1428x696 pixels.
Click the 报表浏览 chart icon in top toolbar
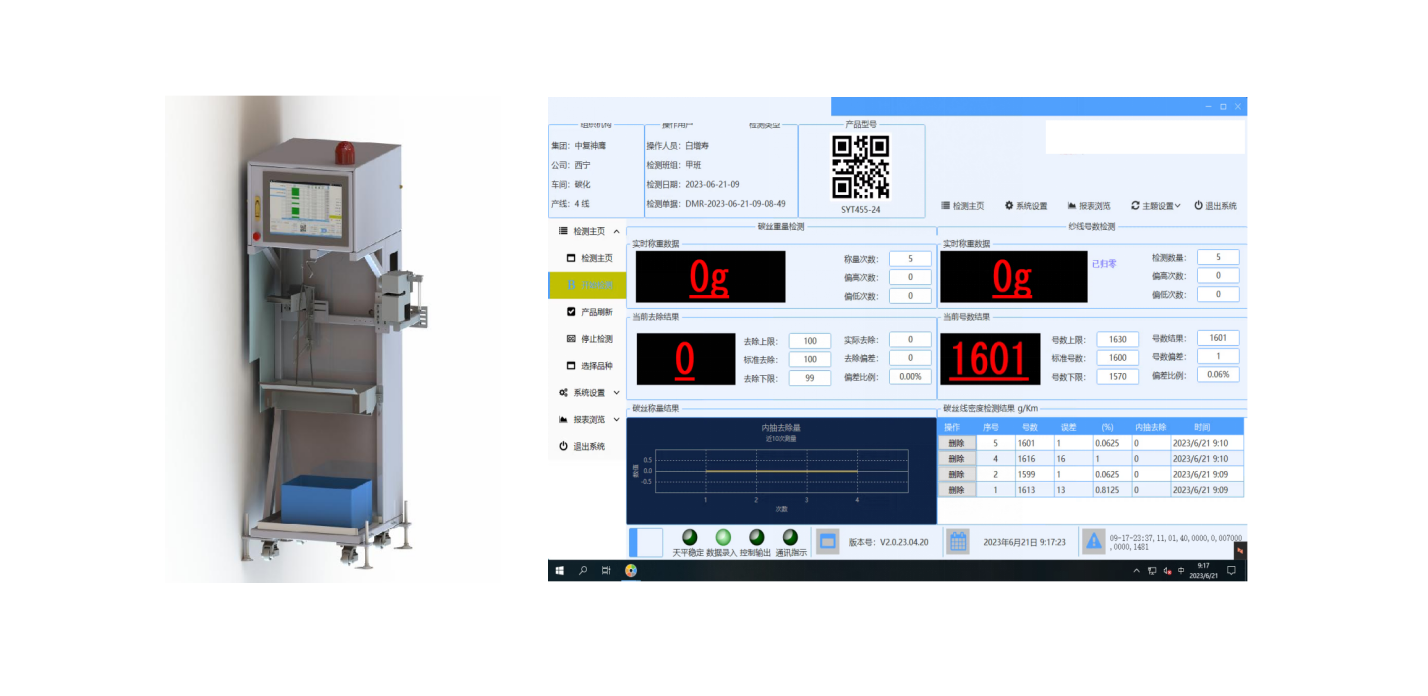pos(1071,206)
